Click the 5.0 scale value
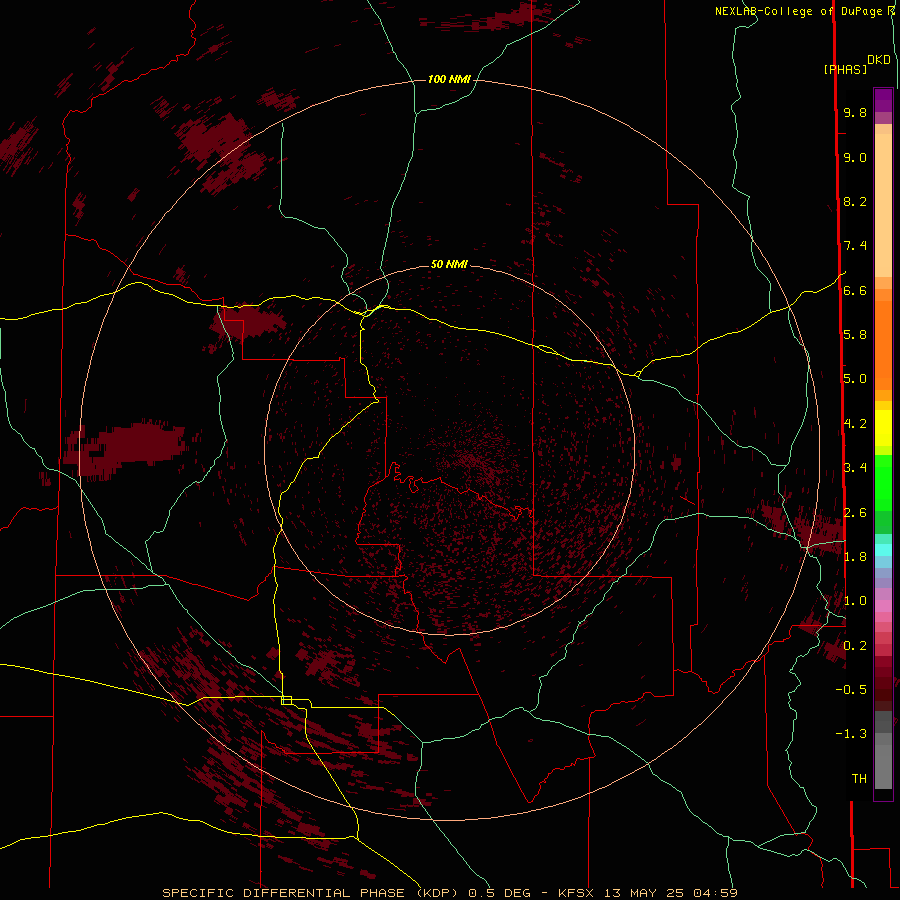 [855, 379]
